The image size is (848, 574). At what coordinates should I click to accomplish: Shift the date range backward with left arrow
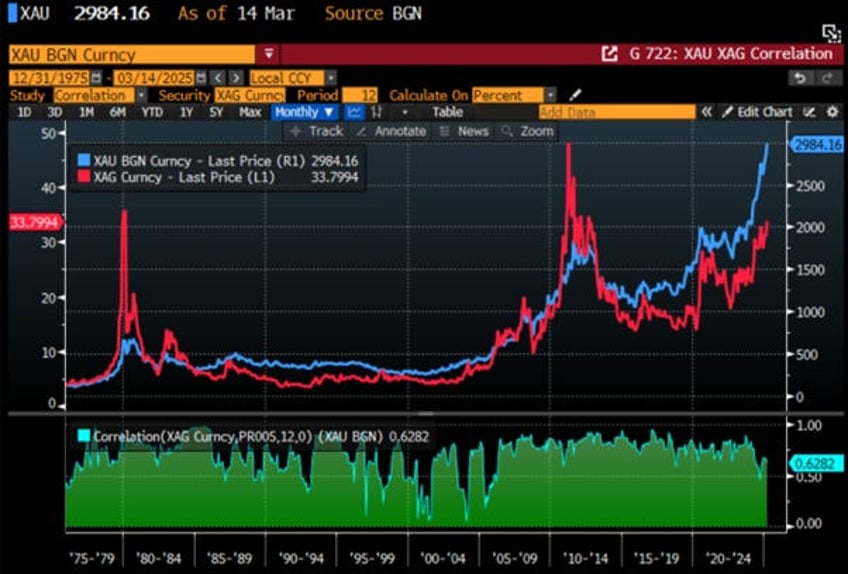(217, 78)
